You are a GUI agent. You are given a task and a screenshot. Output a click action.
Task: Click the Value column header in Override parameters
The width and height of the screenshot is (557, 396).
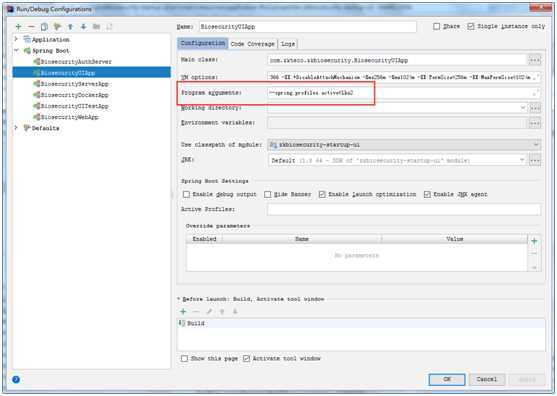click(x=455, y=239)
